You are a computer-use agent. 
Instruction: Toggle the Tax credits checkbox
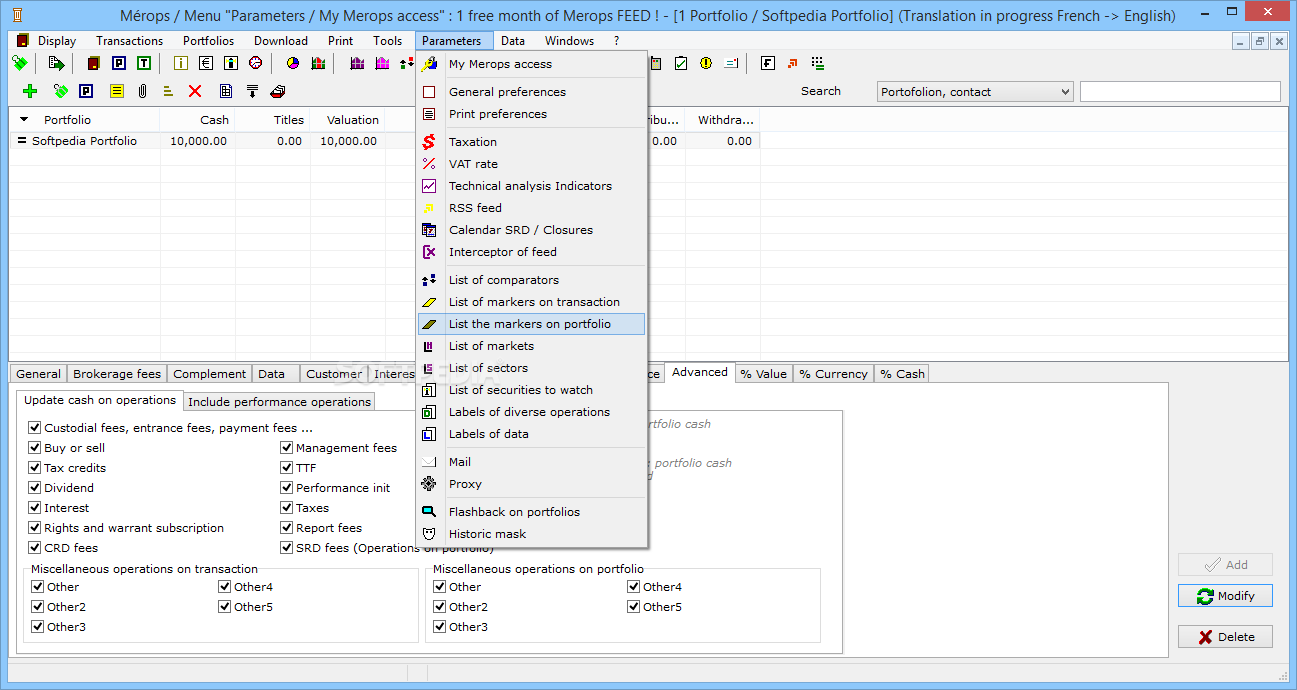coord(35,468)
